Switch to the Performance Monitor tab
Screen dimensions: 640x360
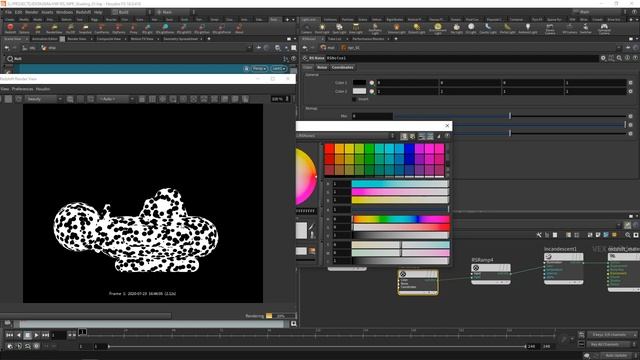point(368,39)
